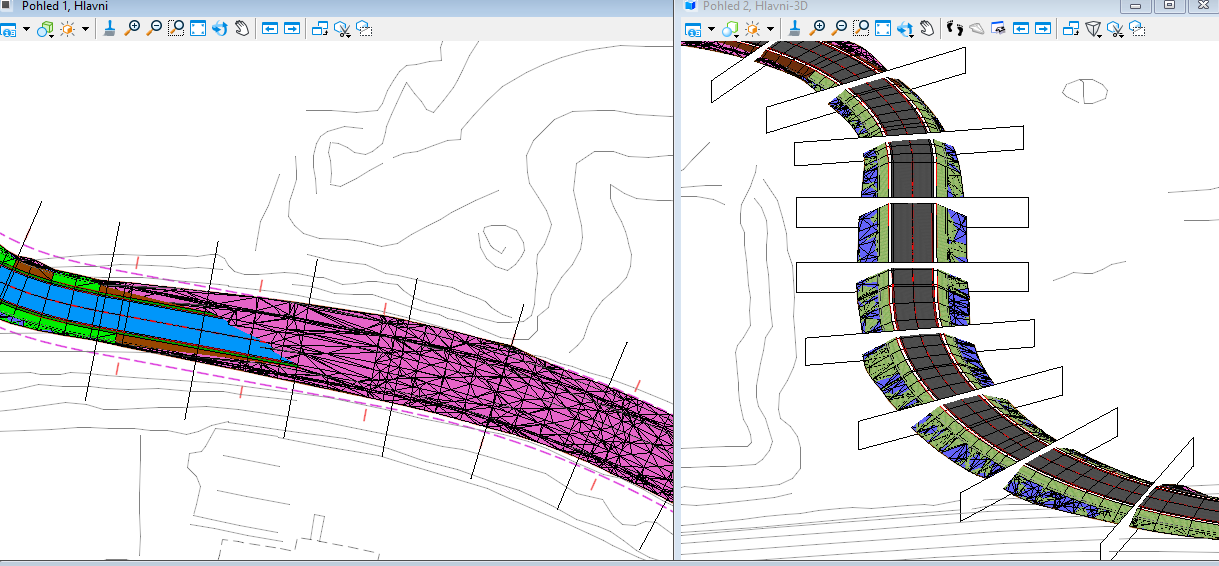Open View Attributes in Pohled 1
The width and height of the screenshot is (1219, 566).
tap(9, 29)
